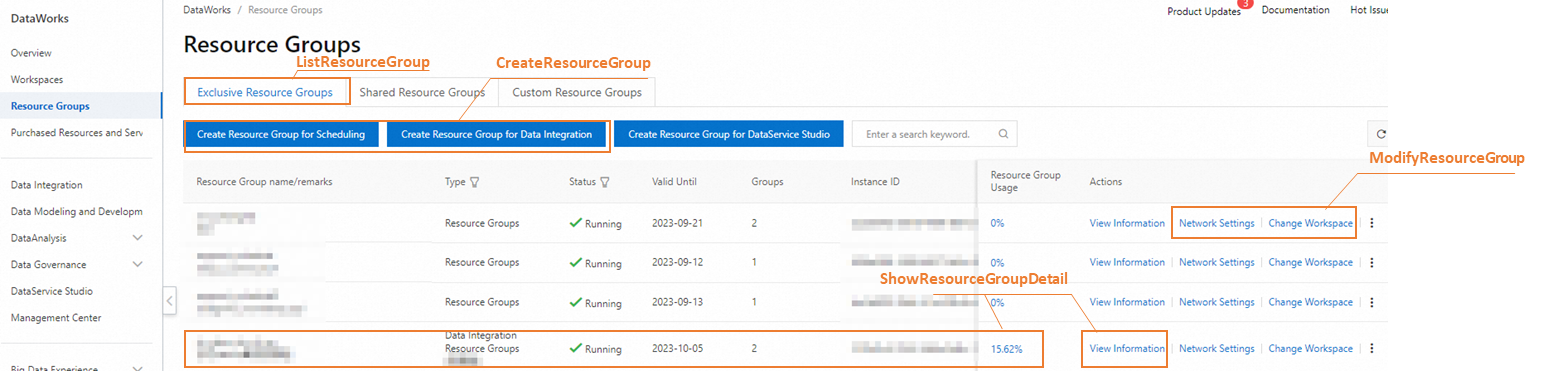1541x371 pixels.
Task: Open Documentation link in the header
Action: tap(1296, 10)
